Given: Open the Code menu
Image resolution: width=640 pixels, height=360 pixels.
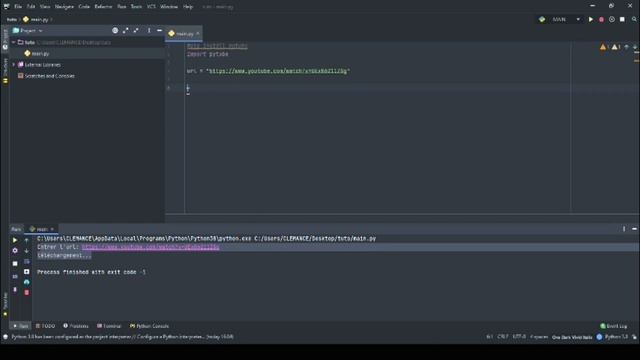Looking at the screenshot, I should tap(84, 7).
